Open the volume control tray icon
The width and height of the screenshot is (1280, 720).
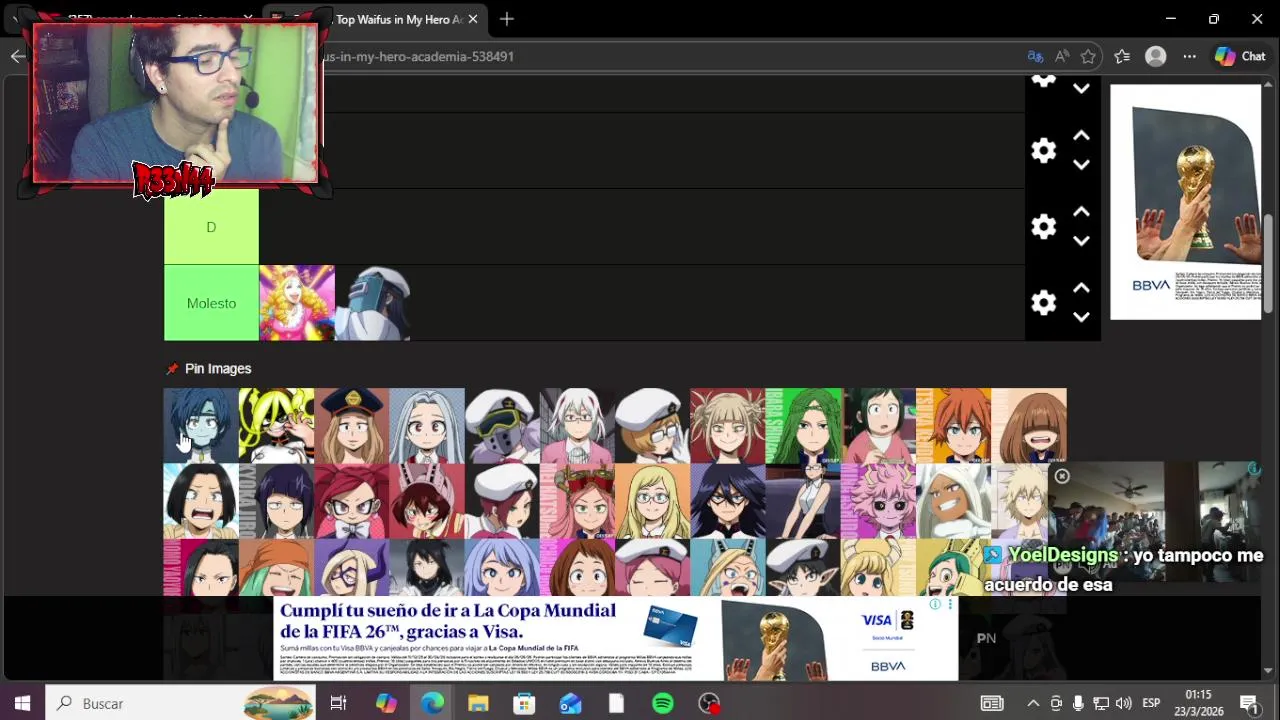pos(1123,703)
